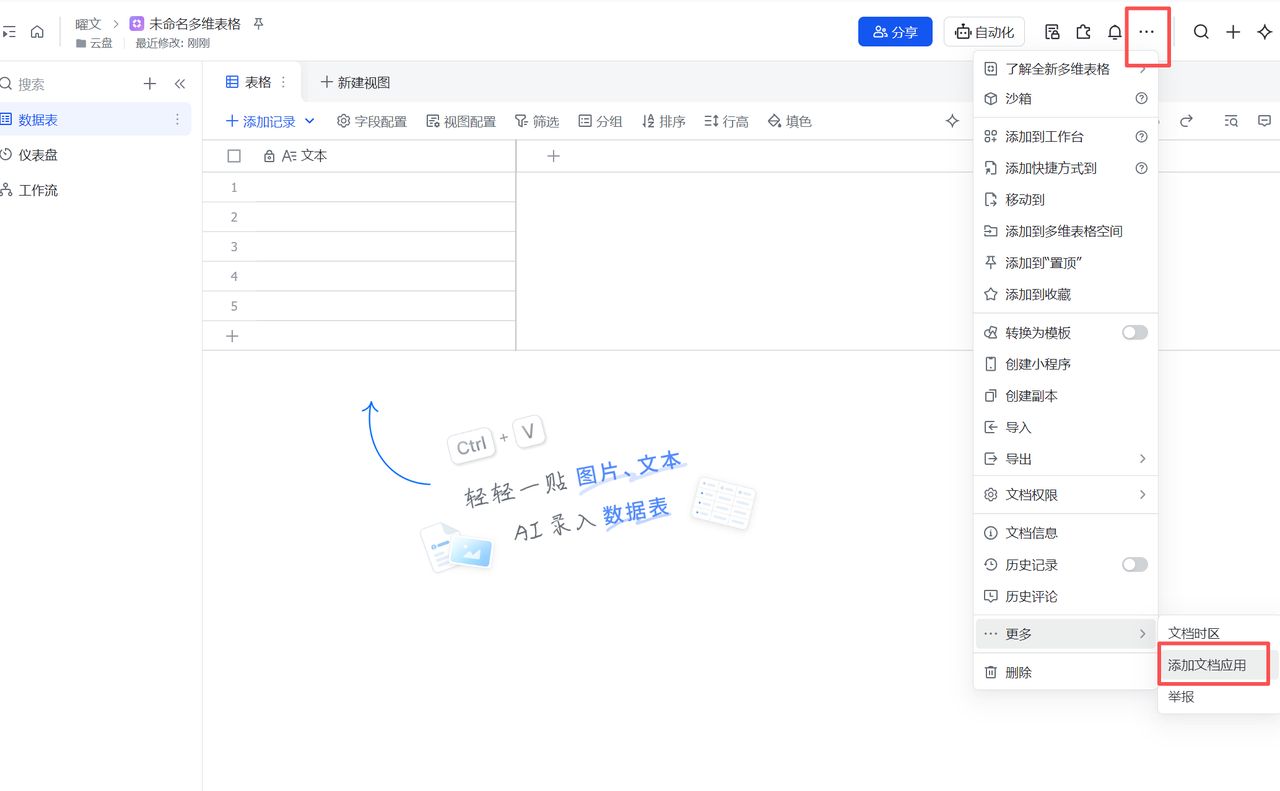Open the notification bell icon
The height and width of the screenshot is (791, 1280).
pos(1115,32)
